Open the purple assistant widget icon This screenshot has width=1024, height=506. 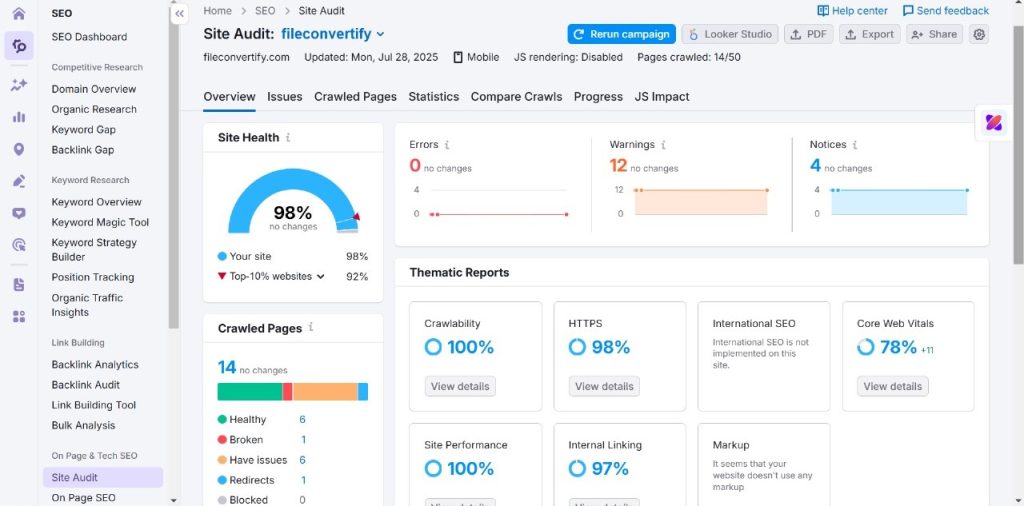pyautogui.click(x=994, y=123)
